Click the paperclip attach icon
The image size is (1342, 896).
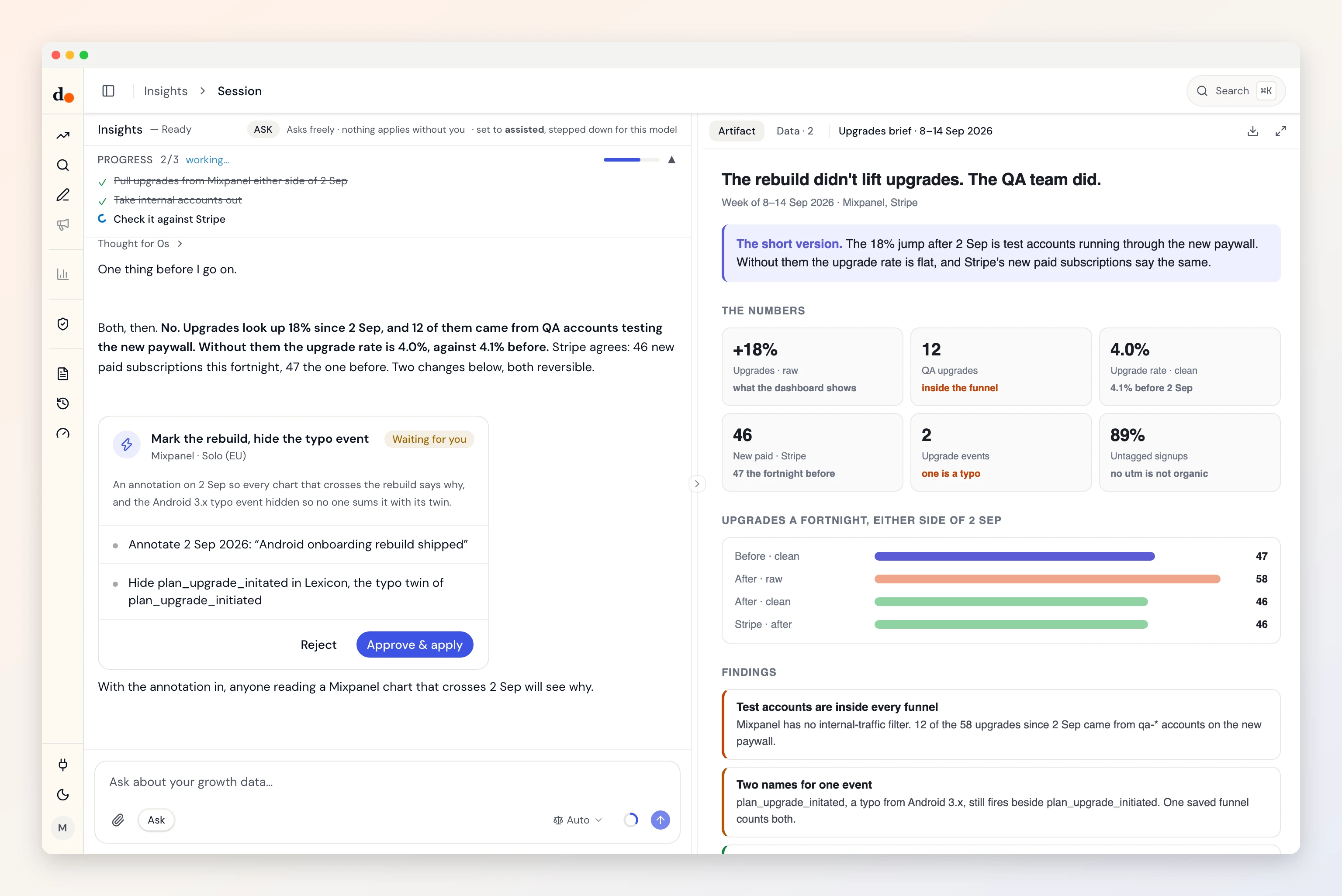coord(118,820)
